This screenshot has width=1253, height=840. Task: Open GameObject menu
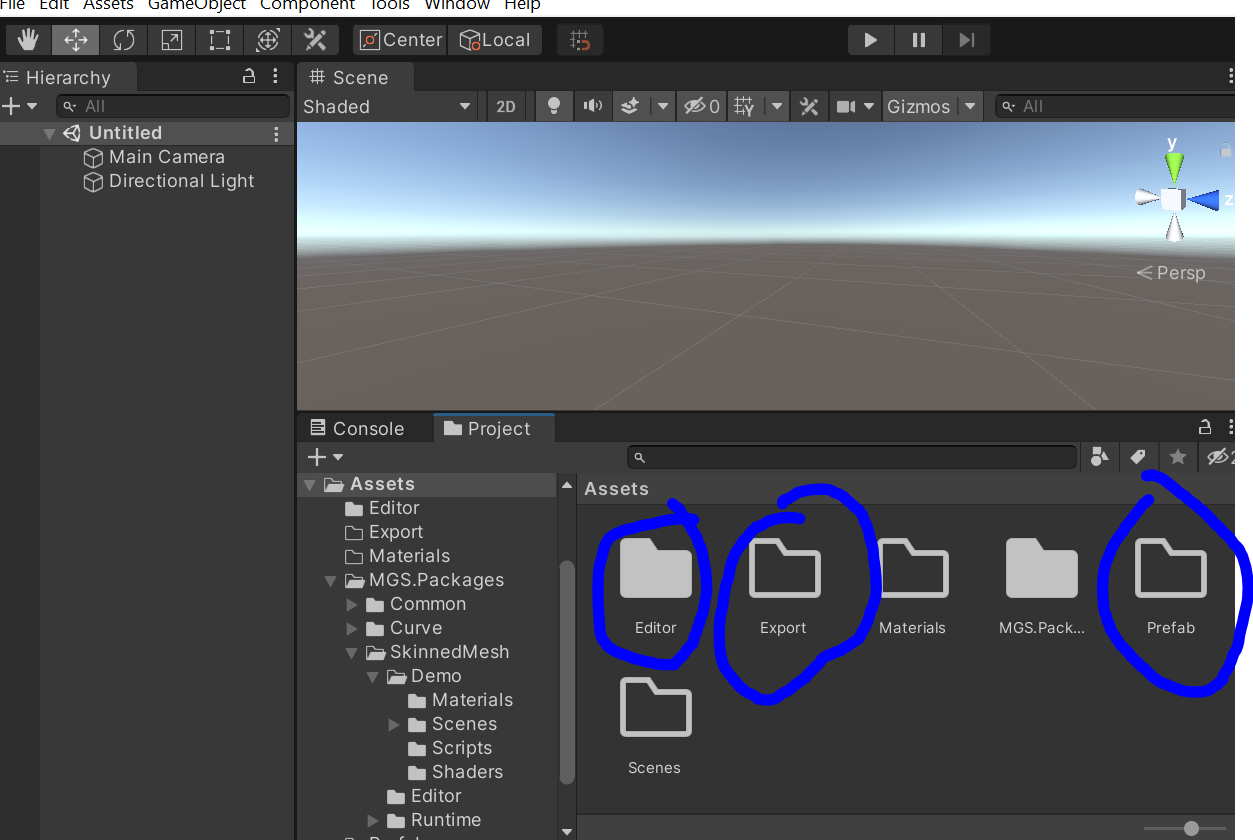click(197, 5)
